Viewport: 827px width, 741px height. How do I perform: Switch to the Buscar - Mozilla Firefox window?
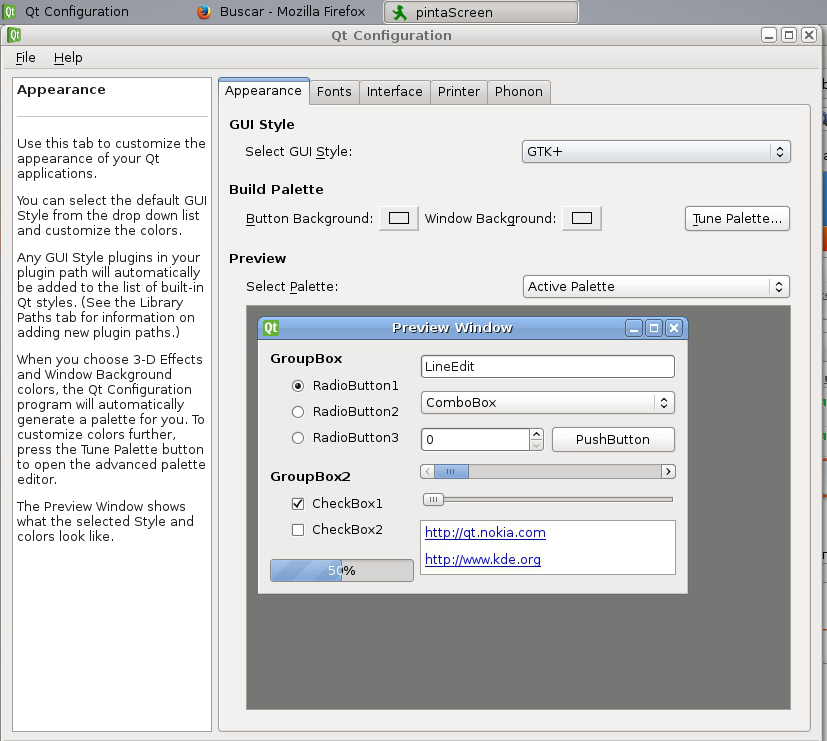coord(281,12)
